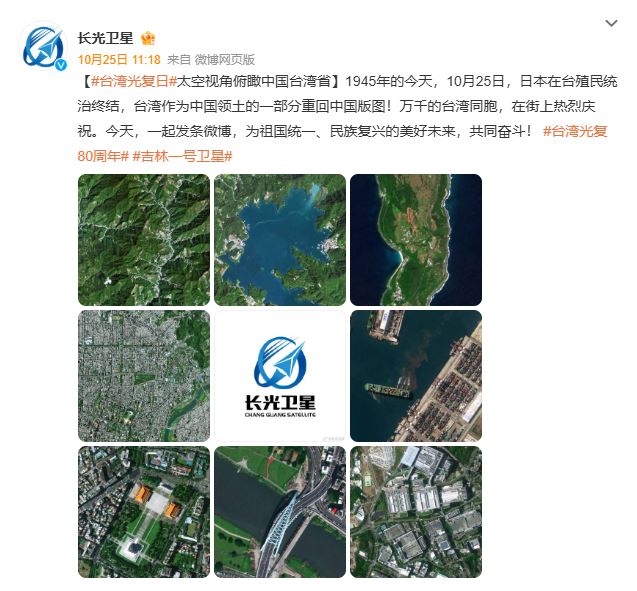
Task: View green mountain ridges satellite image
Action: (144, 240)
